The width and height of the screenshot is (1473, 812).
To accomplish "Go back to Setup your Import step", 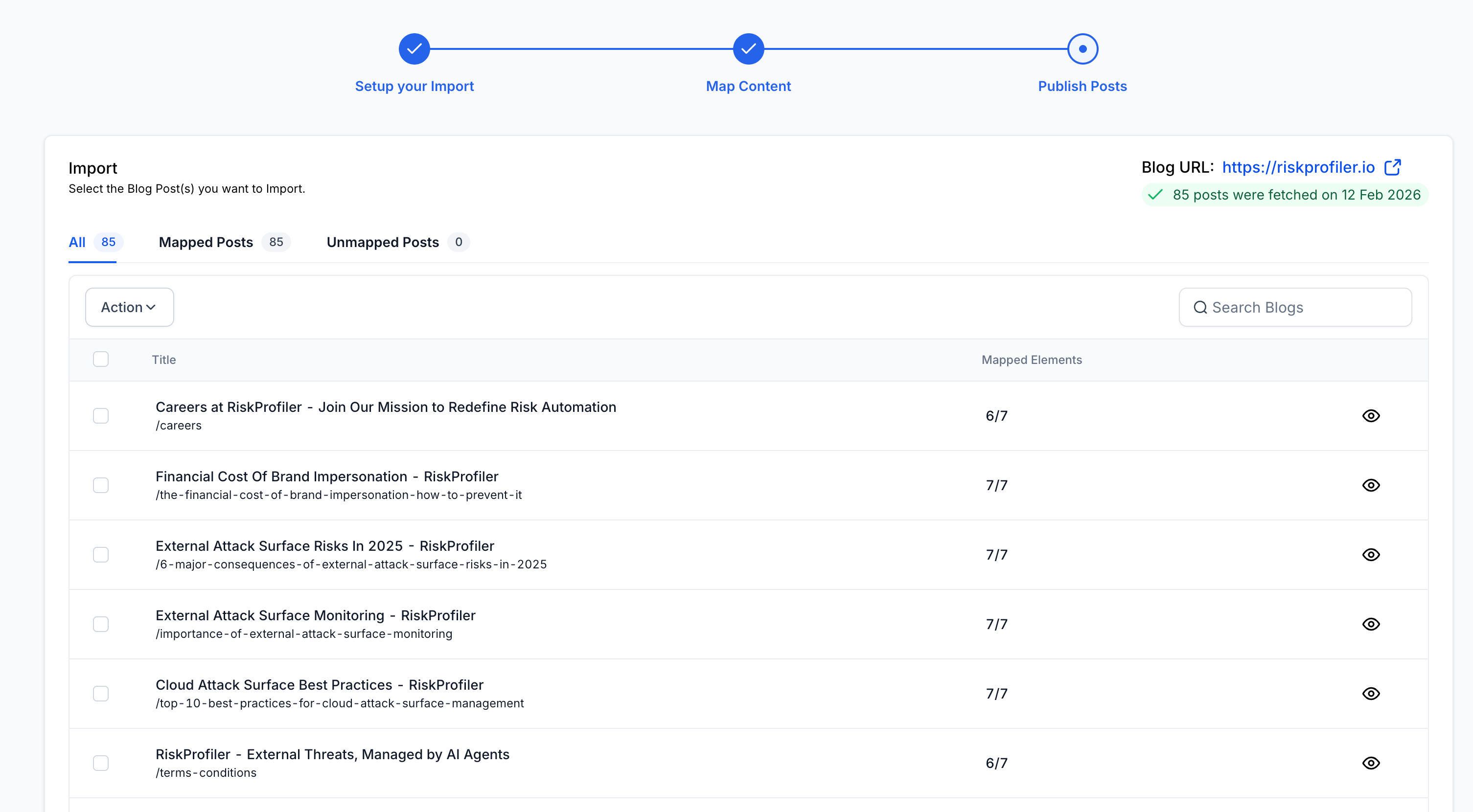I will click(414, 49).
